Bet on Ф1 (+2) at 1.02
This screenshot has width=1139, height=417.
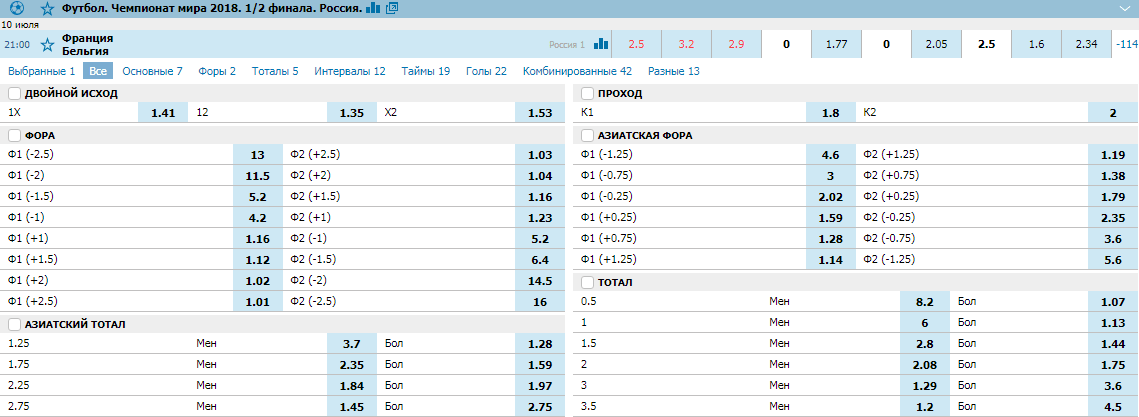pos(258,280)
